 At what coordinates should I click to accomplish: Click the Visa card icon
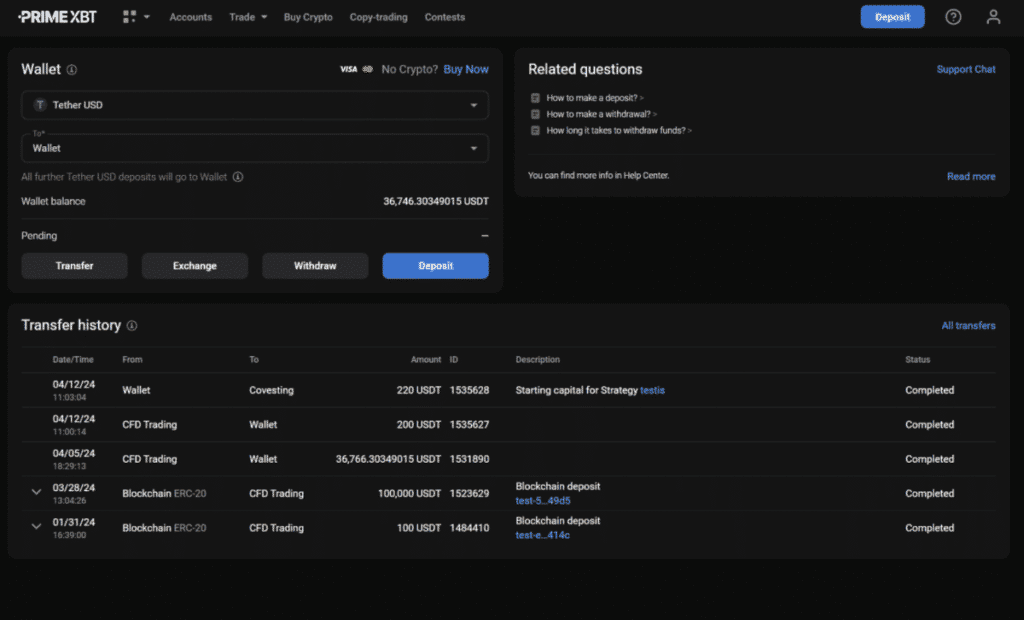click(348, 70)
